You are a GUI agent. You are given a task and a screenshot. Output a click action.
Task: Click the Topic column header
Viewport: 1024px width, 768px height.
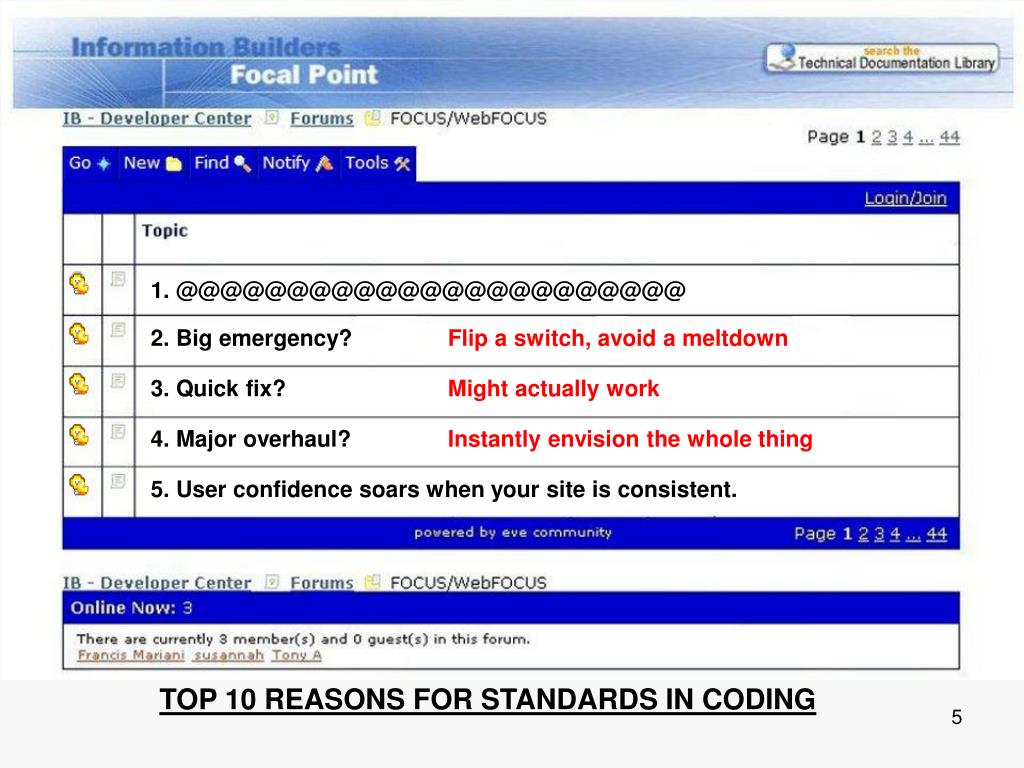point(165,231)
